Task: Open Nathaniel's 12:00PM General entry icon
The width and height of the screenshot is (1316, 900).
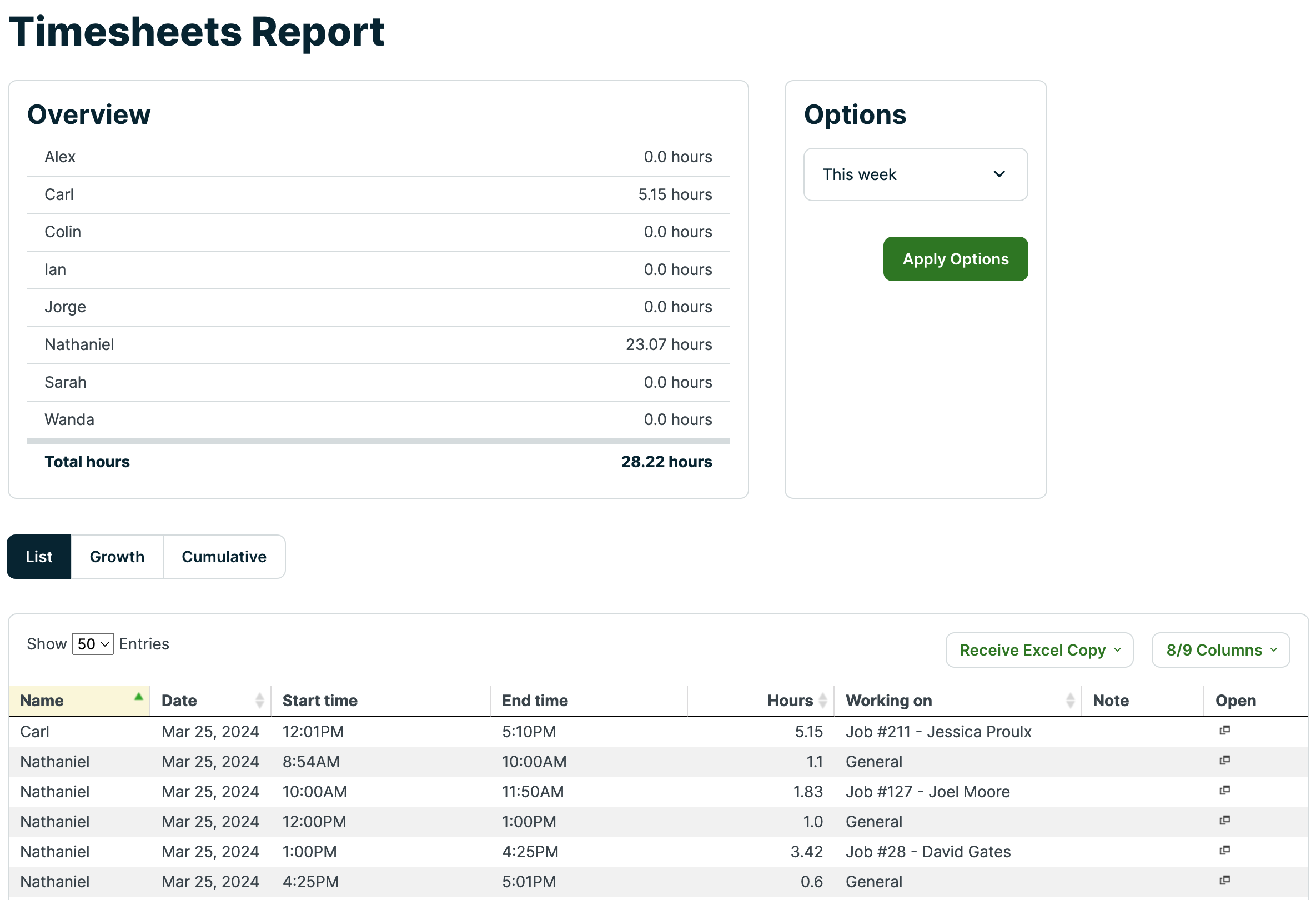Action: tap(1224, 821)
